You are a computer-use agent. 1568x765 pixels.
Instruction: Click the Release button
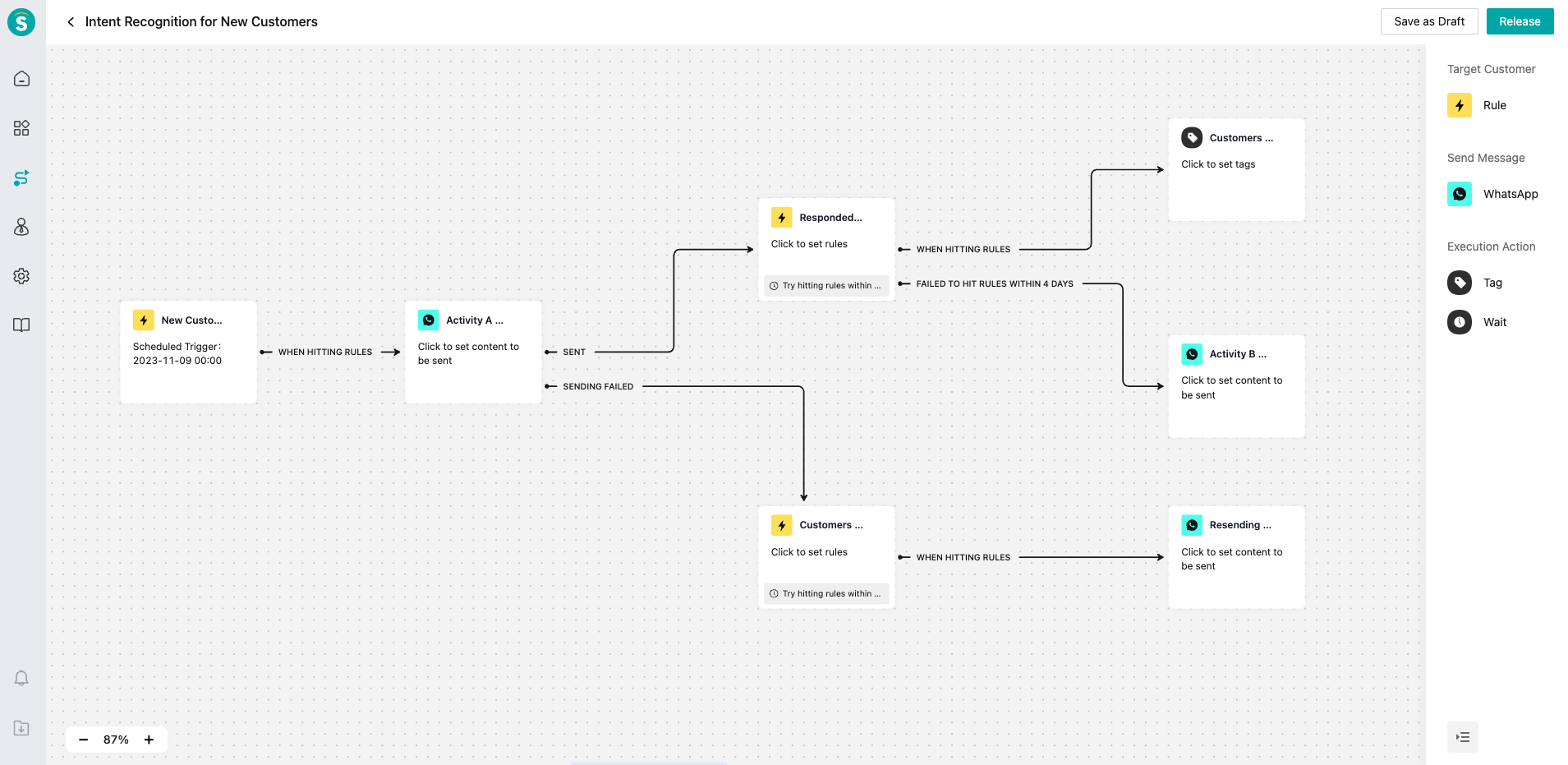[x=1520, y=21]
